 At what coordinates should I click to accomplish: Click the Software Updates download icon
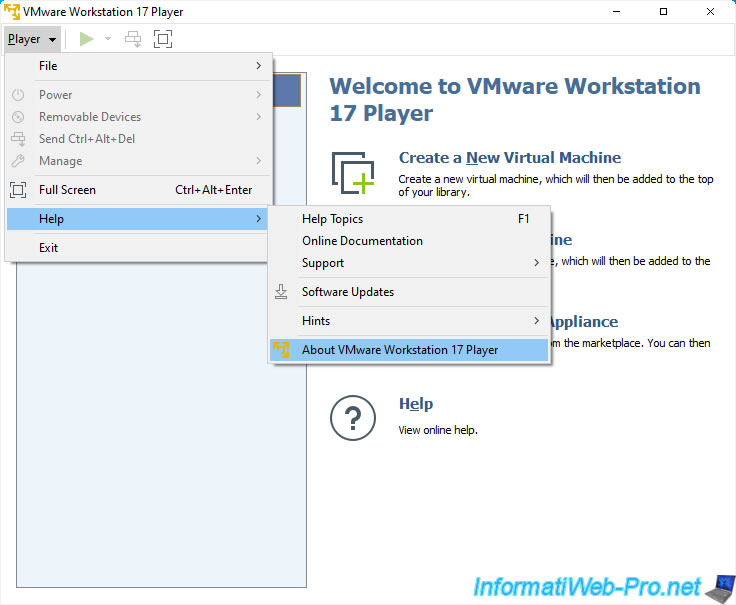click(281, 292)
